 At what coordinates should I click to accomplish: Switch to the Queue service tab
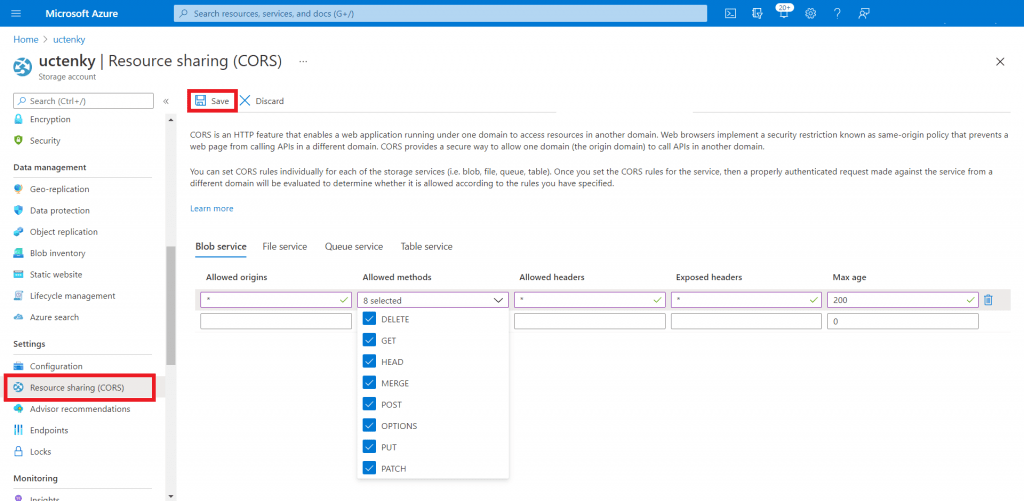[x=353, y=246]
